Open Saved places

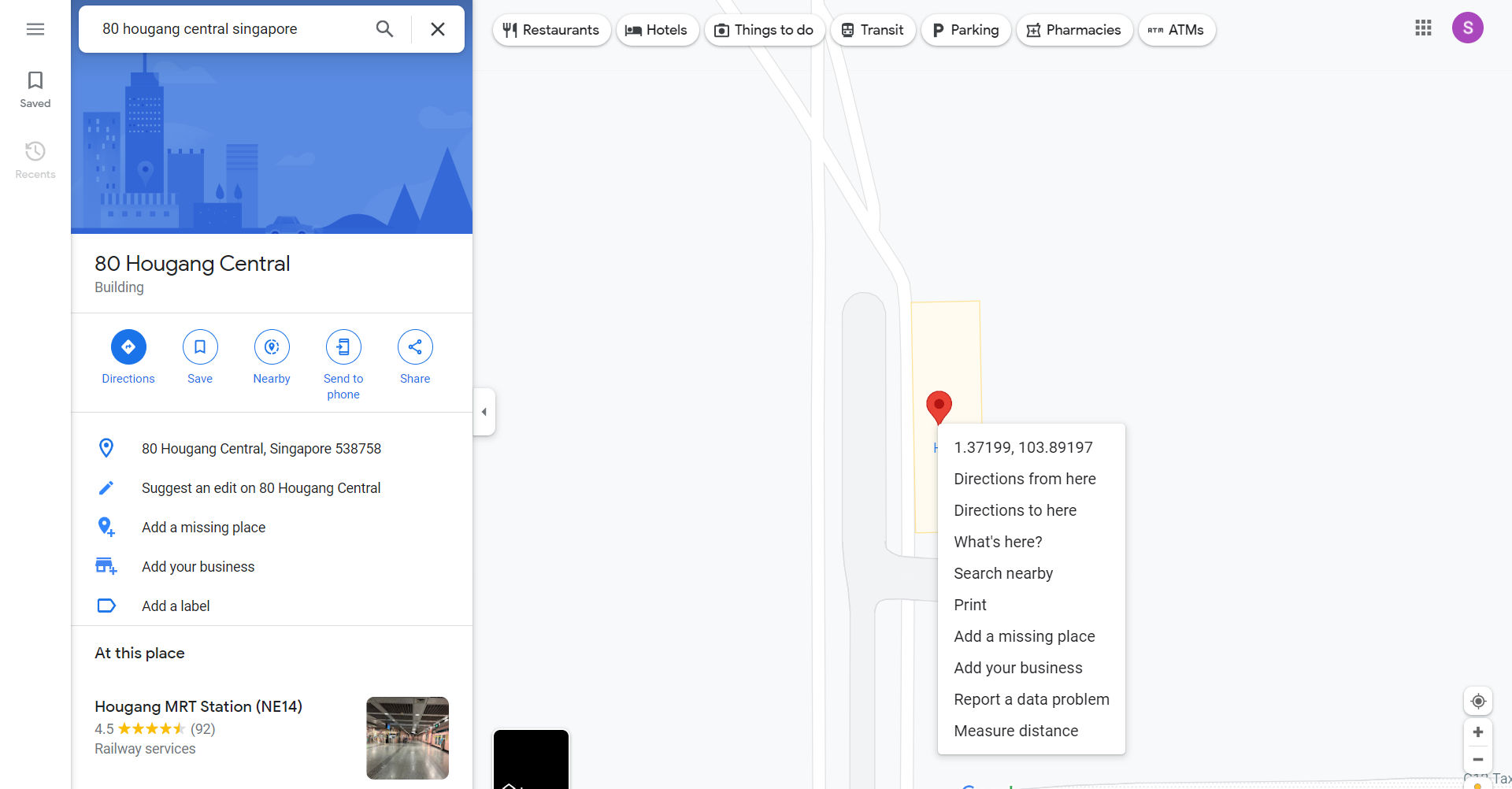pos(35,90)
